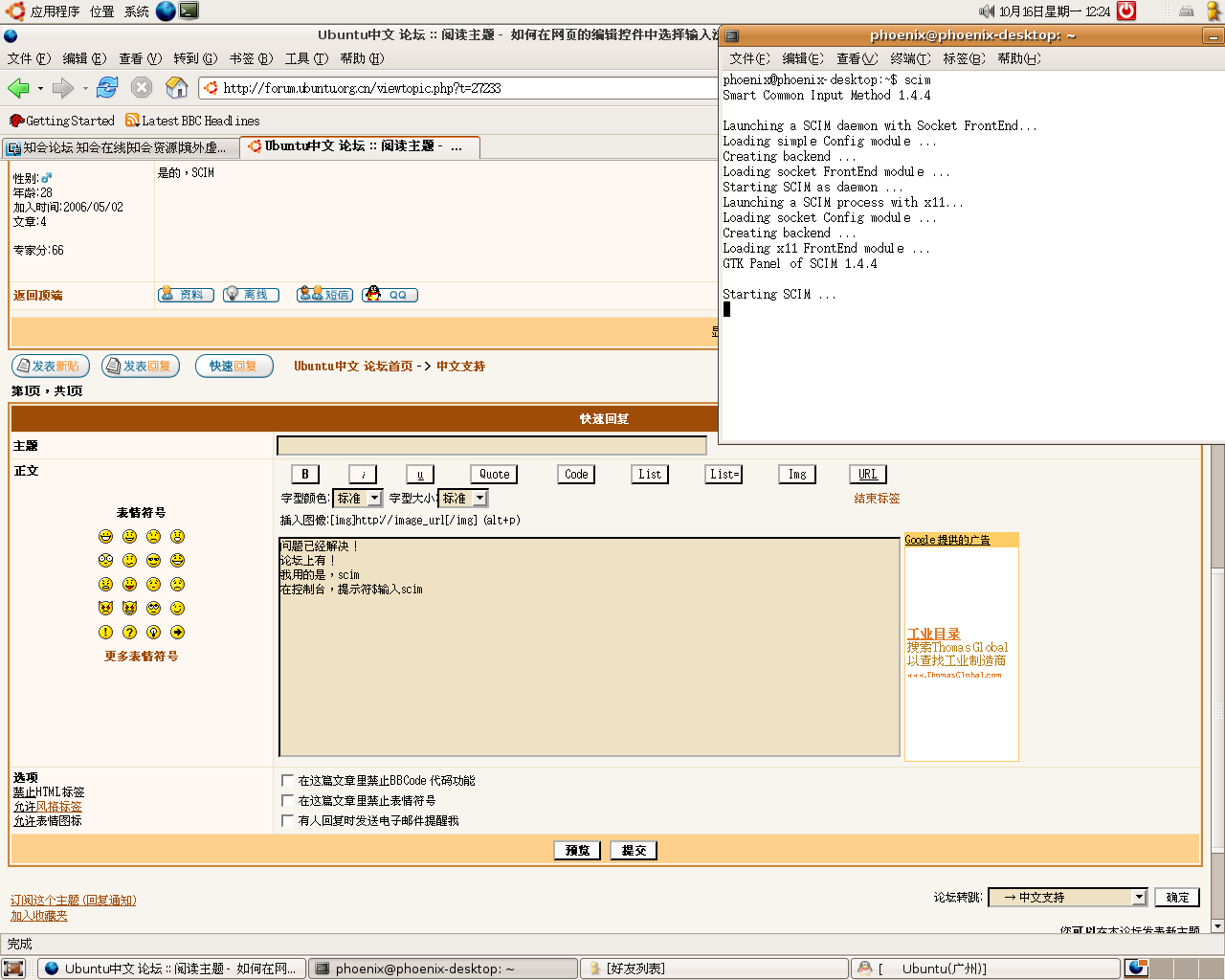This screenshot has height=980, width=1225.
Task: Click the 发表新贴 new post button
Action: pyautogui.click(x=51, y=366)
